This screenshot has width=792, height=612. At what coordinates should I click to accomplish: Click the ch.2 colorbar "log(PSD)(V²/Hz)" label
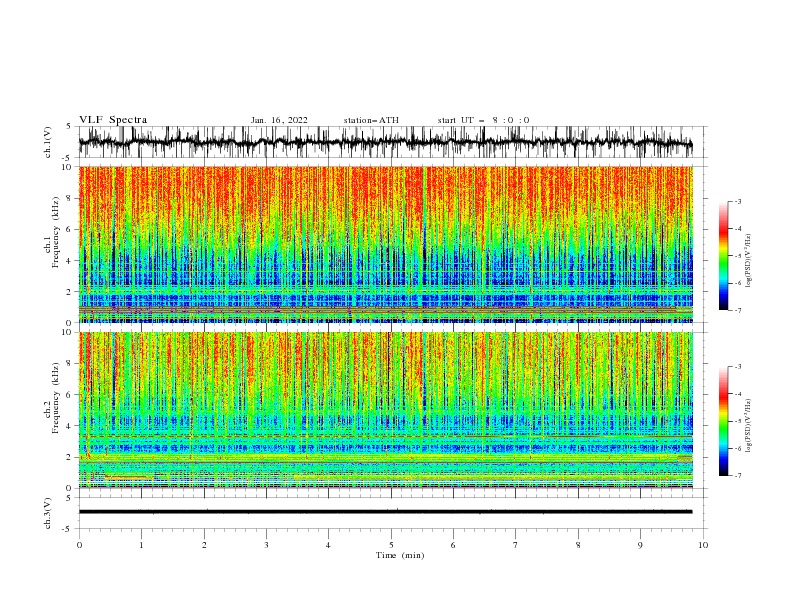pos(749,426)
